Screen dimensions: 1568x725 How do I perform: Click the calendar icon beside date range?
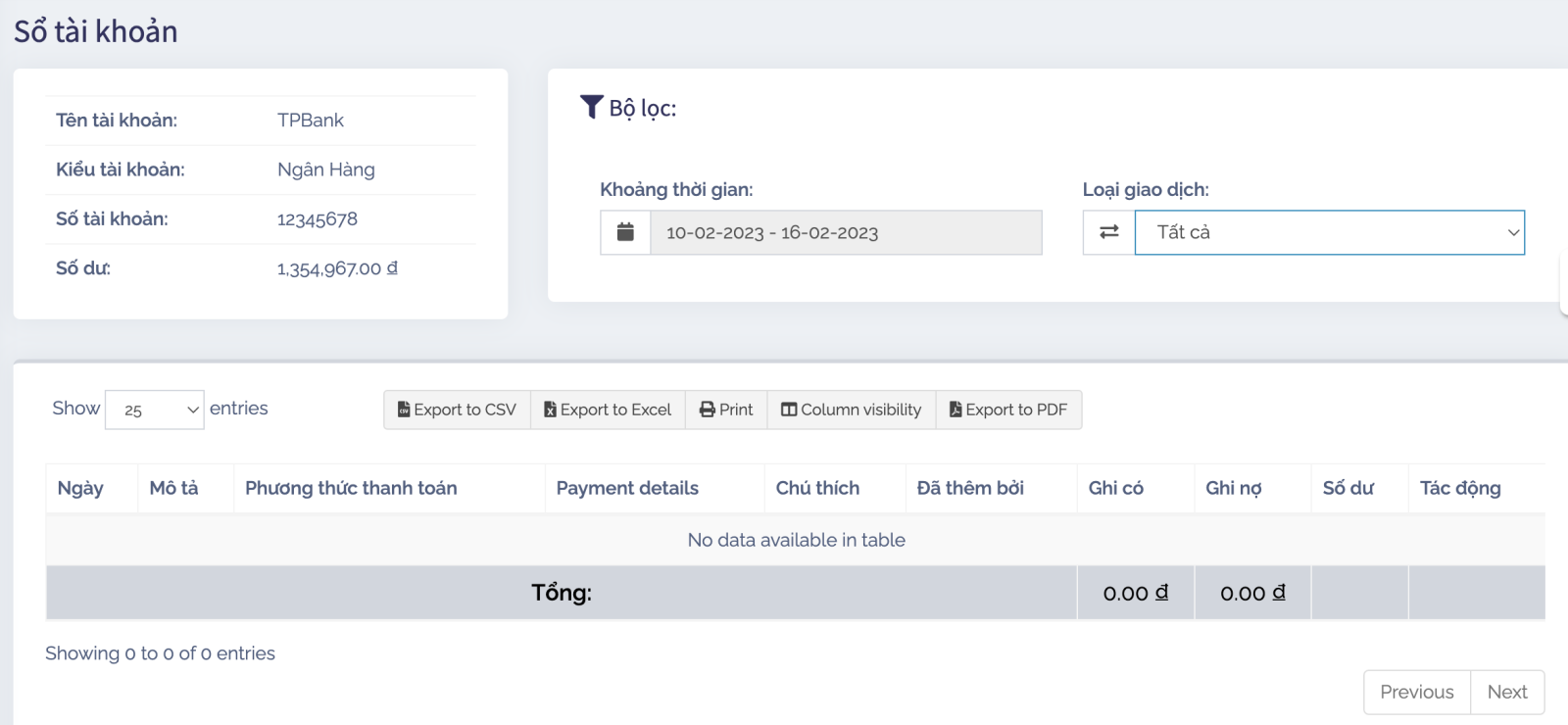[625, 232]
